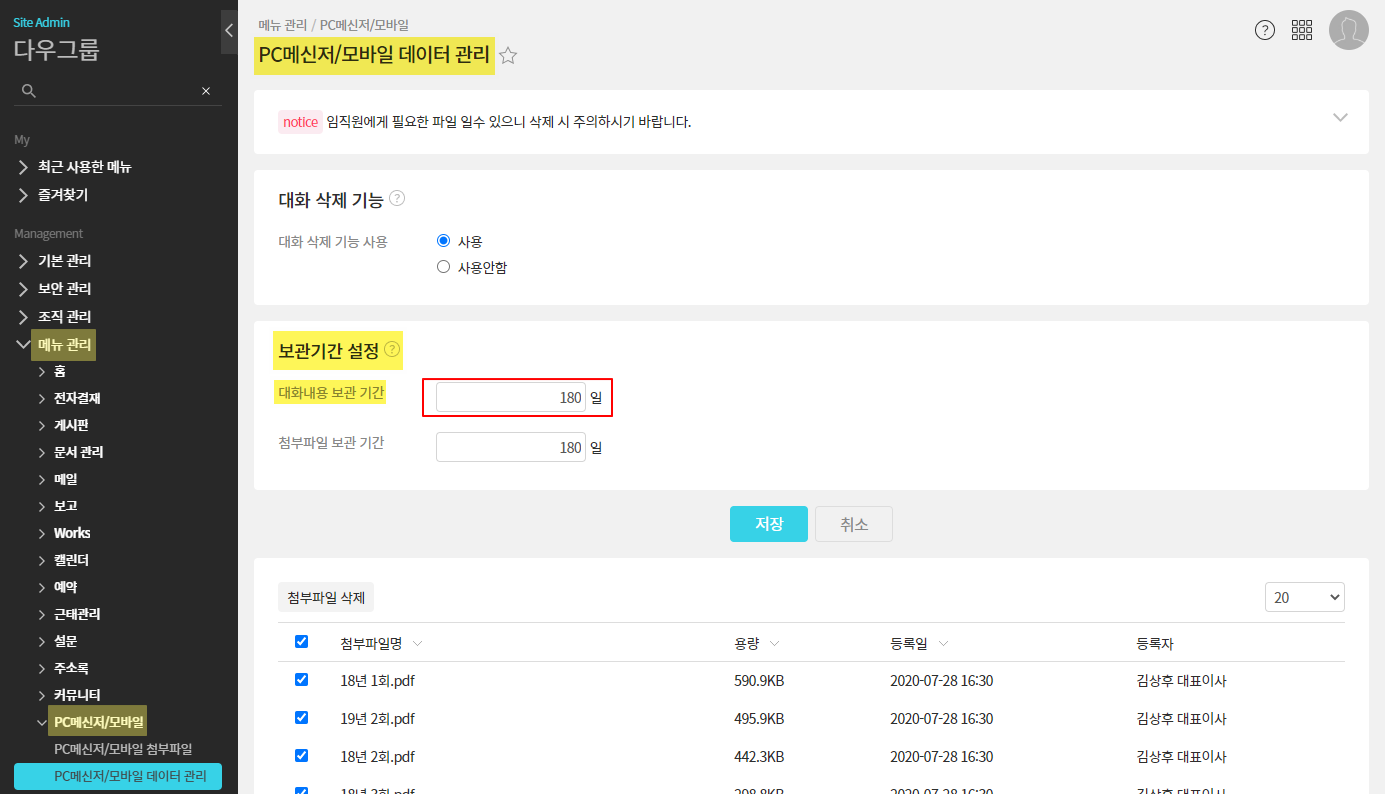This screenshot has width=1385, height=794.
Task: Click the favorite star next to page title
Action: click(x=508, y=56)
